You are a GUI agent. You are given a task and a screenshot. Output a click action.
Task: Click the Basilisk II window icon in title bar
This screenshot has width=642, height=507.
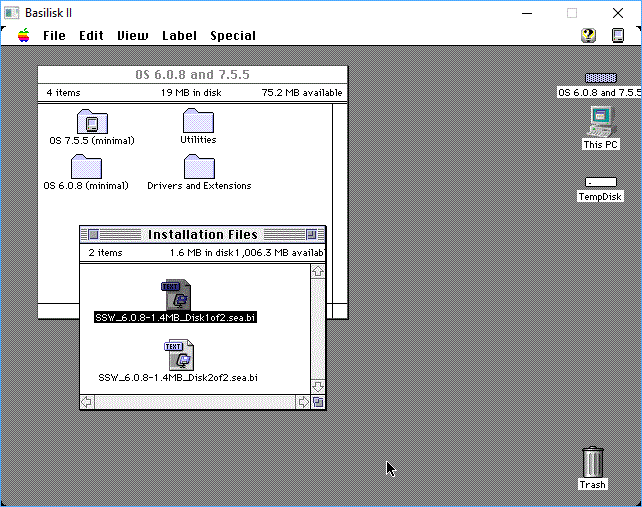pyautogui.click(x=11, y=13)
